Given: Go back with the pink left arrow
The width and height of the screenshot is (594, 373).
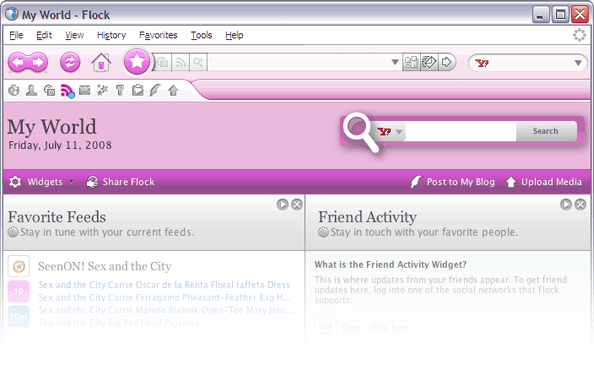Looking at the screenshot, I should tap(18, 62).
